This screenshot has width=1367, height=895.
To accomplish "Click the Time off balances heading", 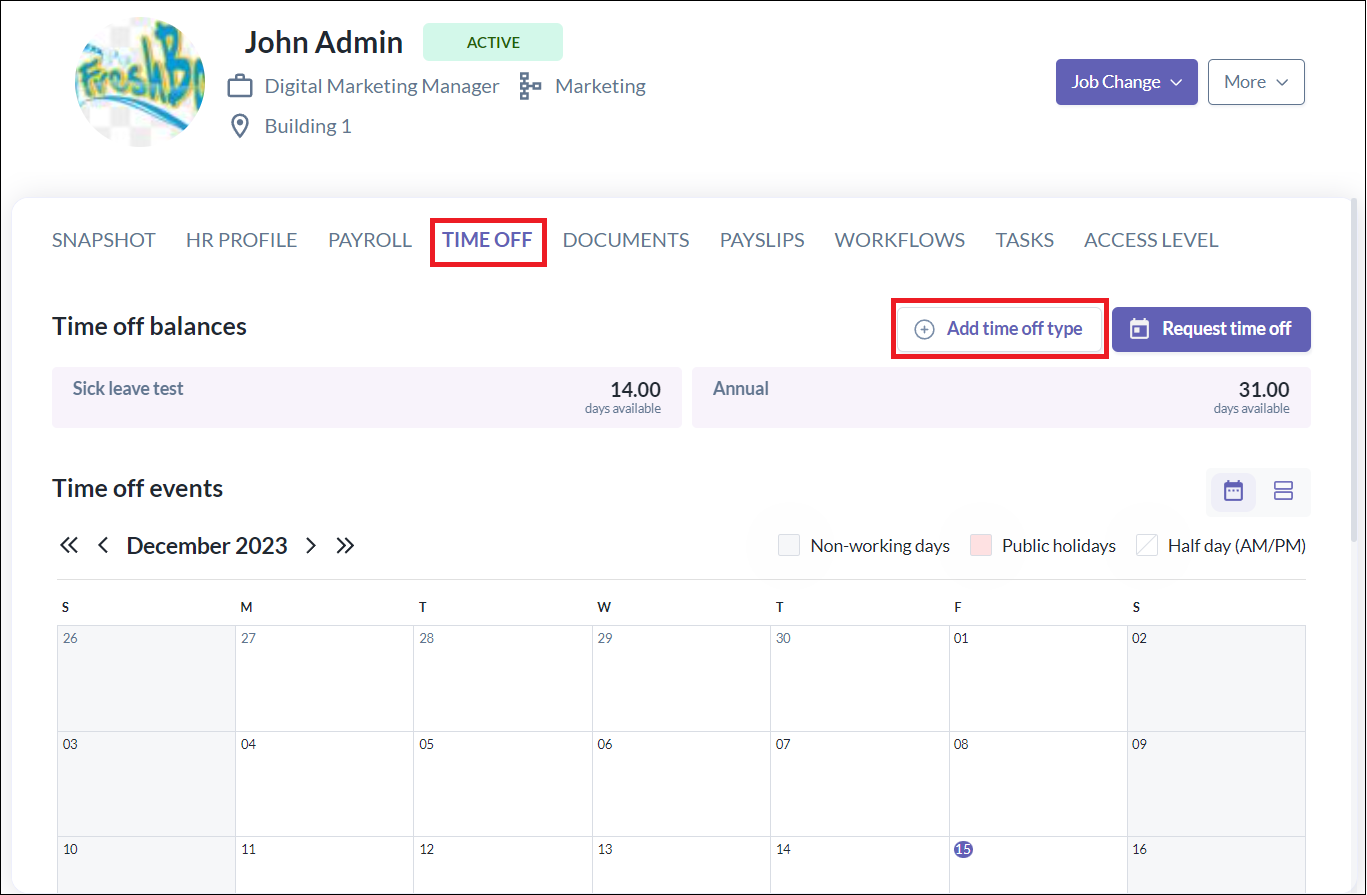I will (149, 326).
